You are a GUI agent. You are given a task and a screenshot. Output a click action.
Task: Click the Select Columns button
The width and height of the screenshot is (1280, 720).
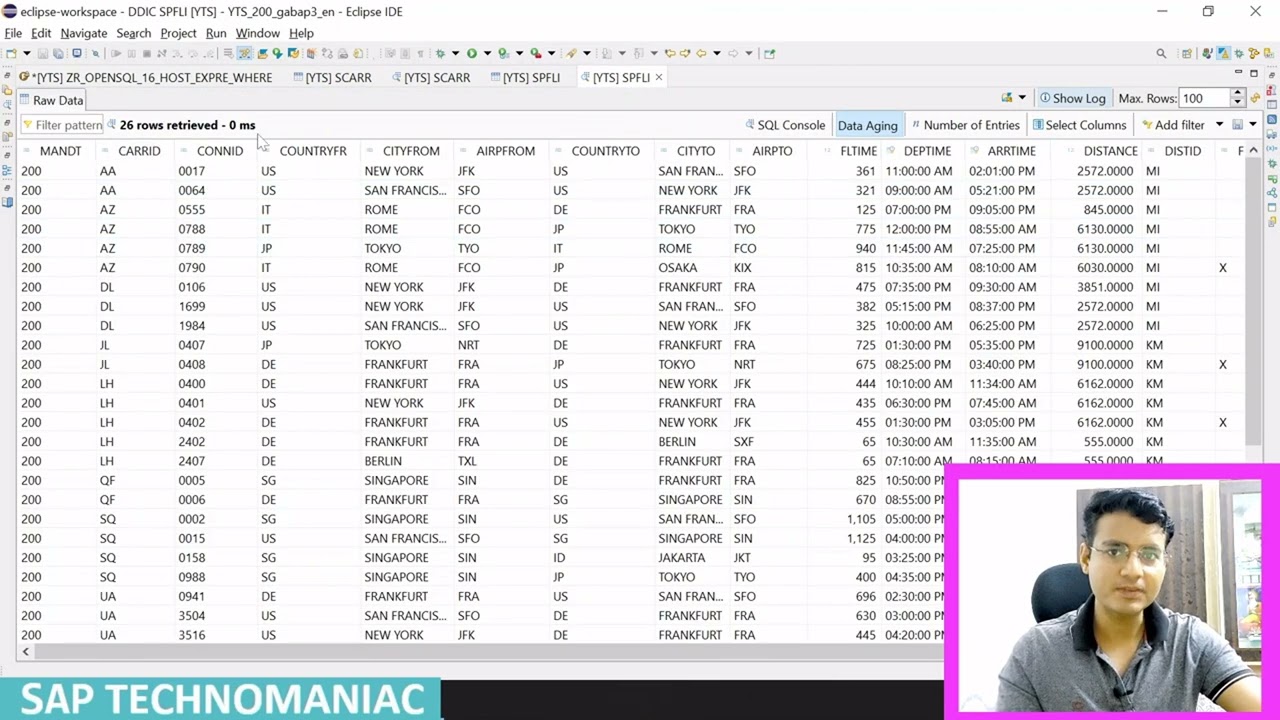[1079, 125]
